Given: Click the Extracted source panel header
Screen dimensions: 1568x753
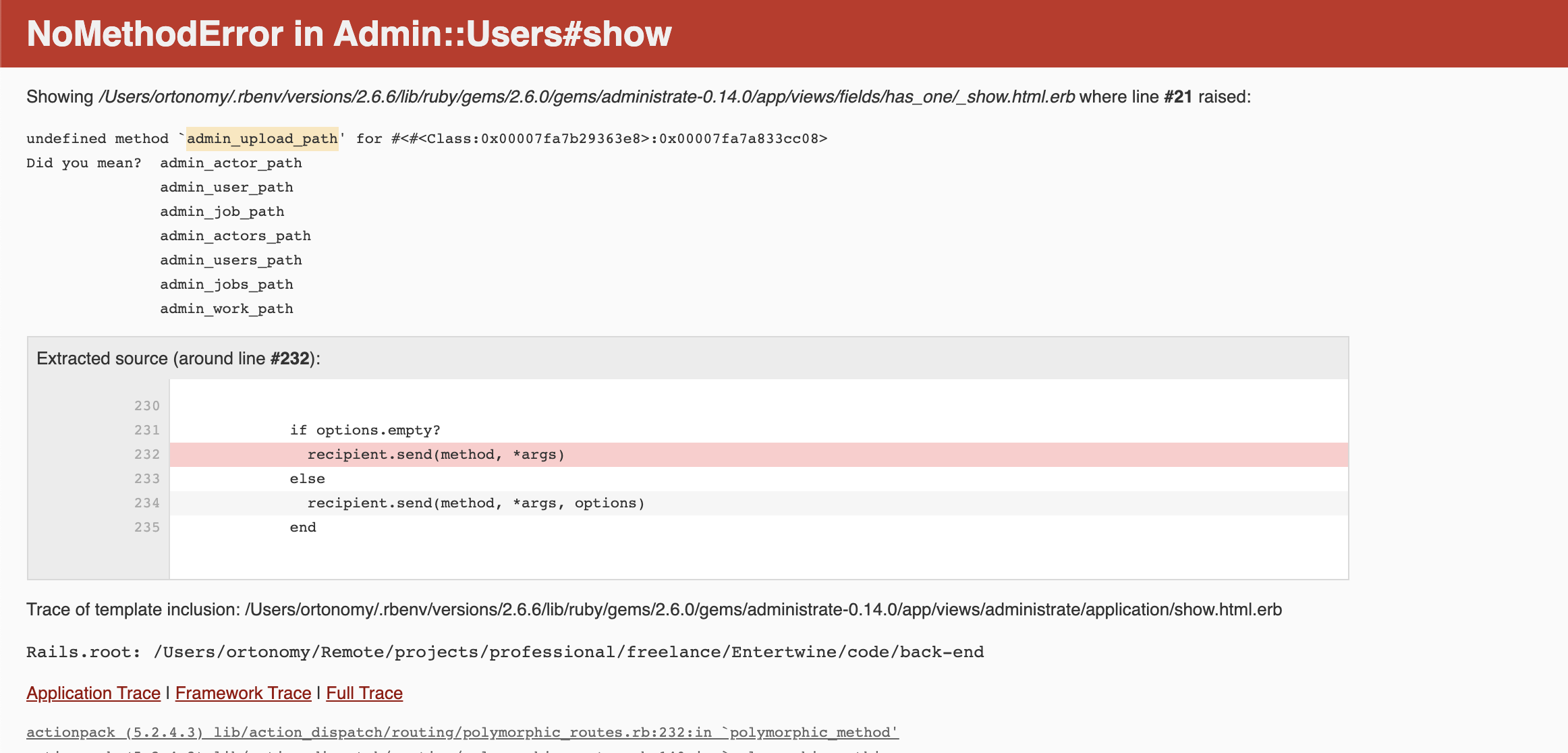Looking at the screenshot, I should pos(179,358).
